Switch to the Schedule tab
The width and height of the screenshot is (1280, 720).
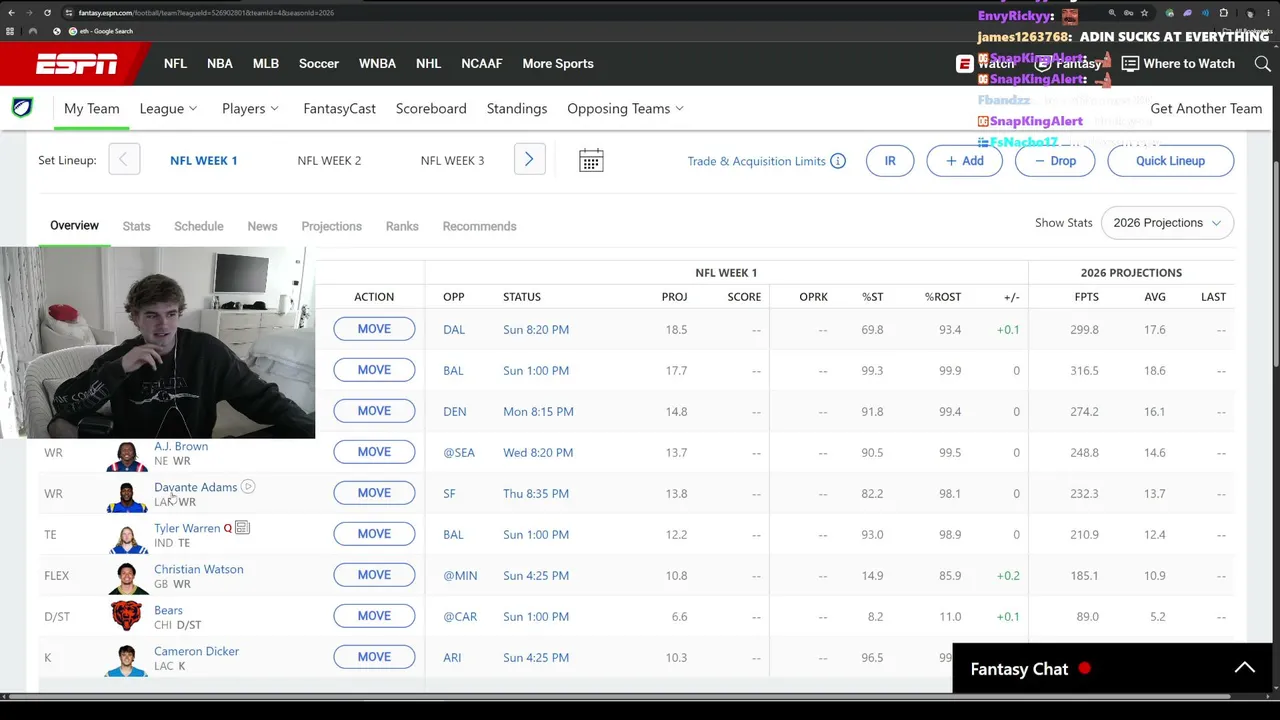click(x=199, y=226)
